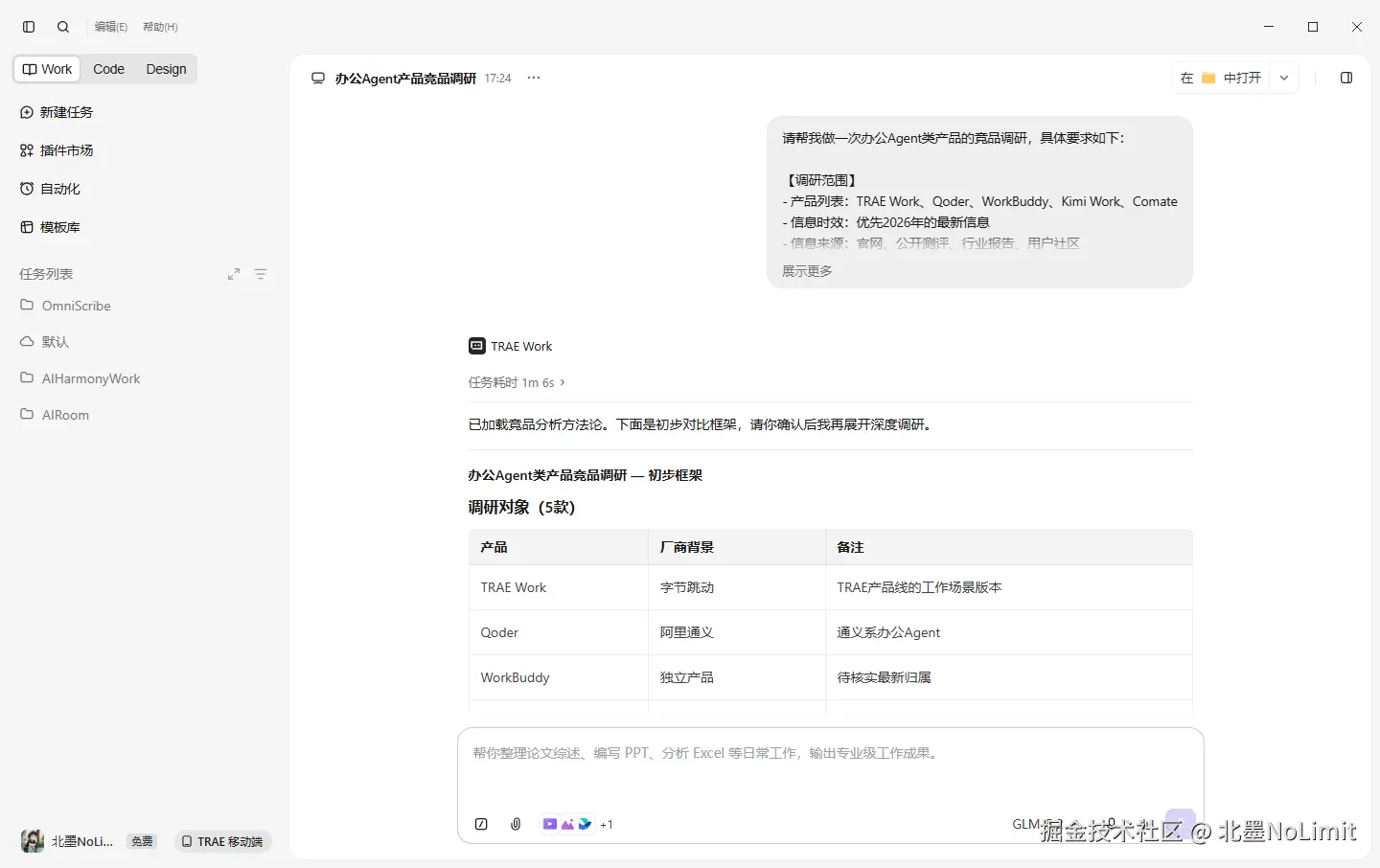The width and height of the screenshot is (1380, 868).
Task: Click the expand icon beside 任务列表
Action: [234, 274]
